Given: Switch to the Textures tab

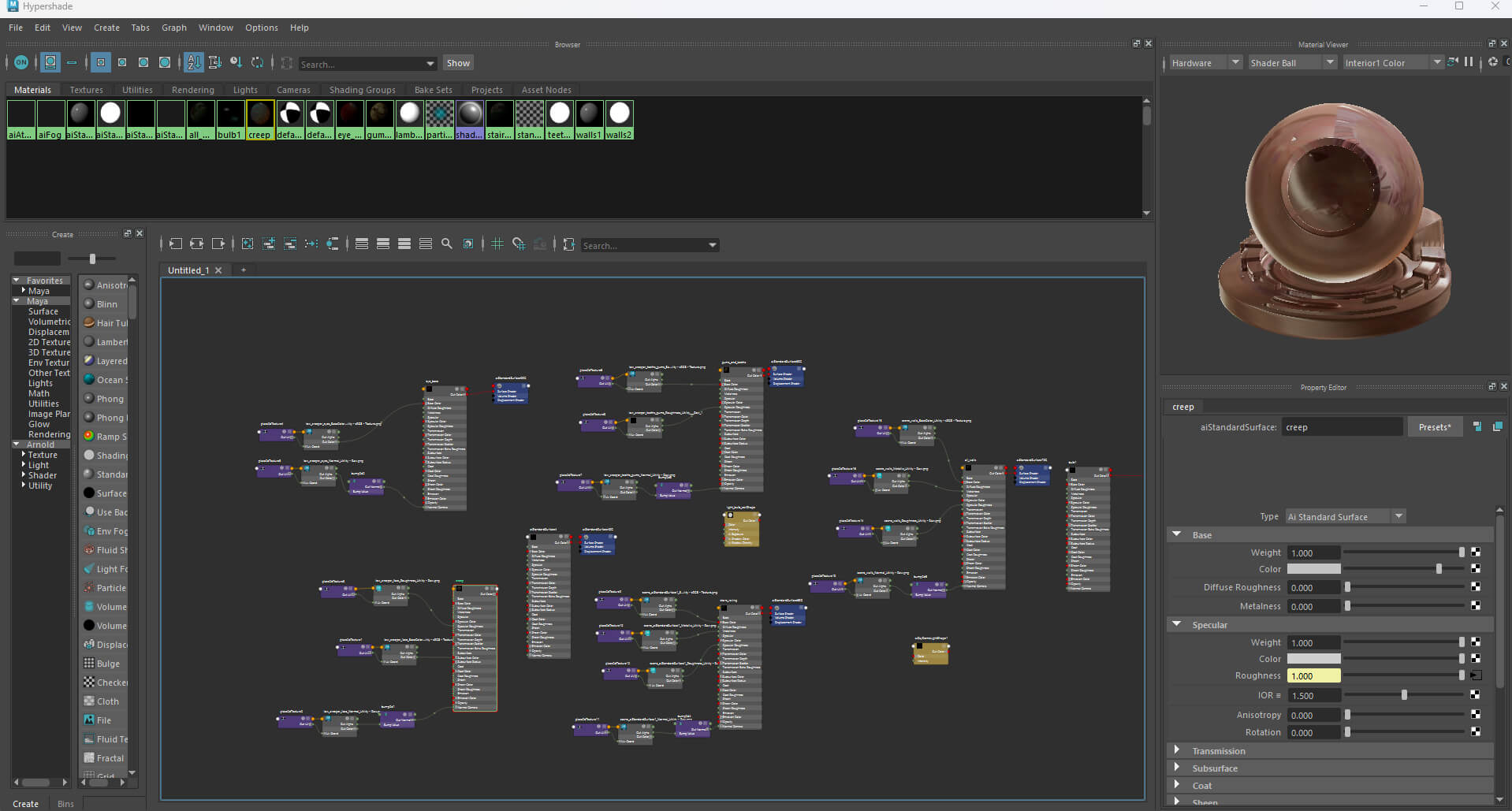Looking at the screenshot, I should point(87,90).
